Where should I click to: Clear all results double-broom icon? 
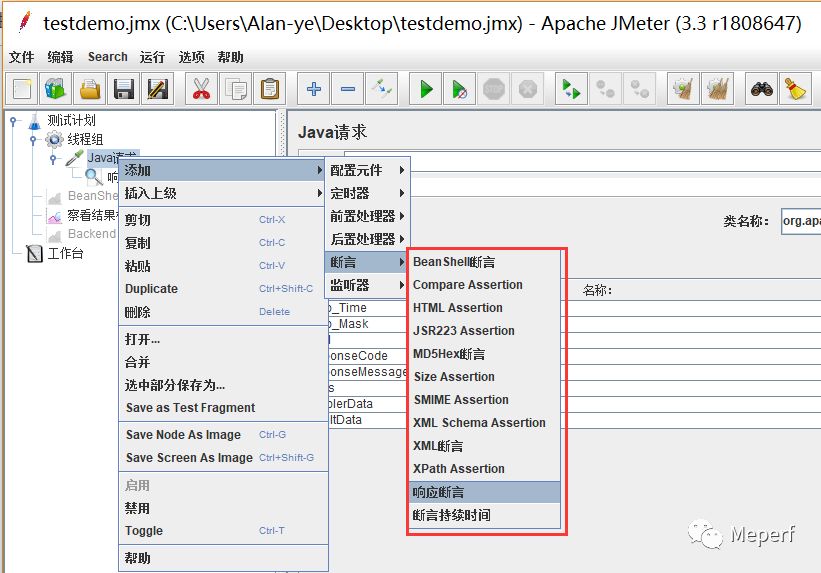717,89
